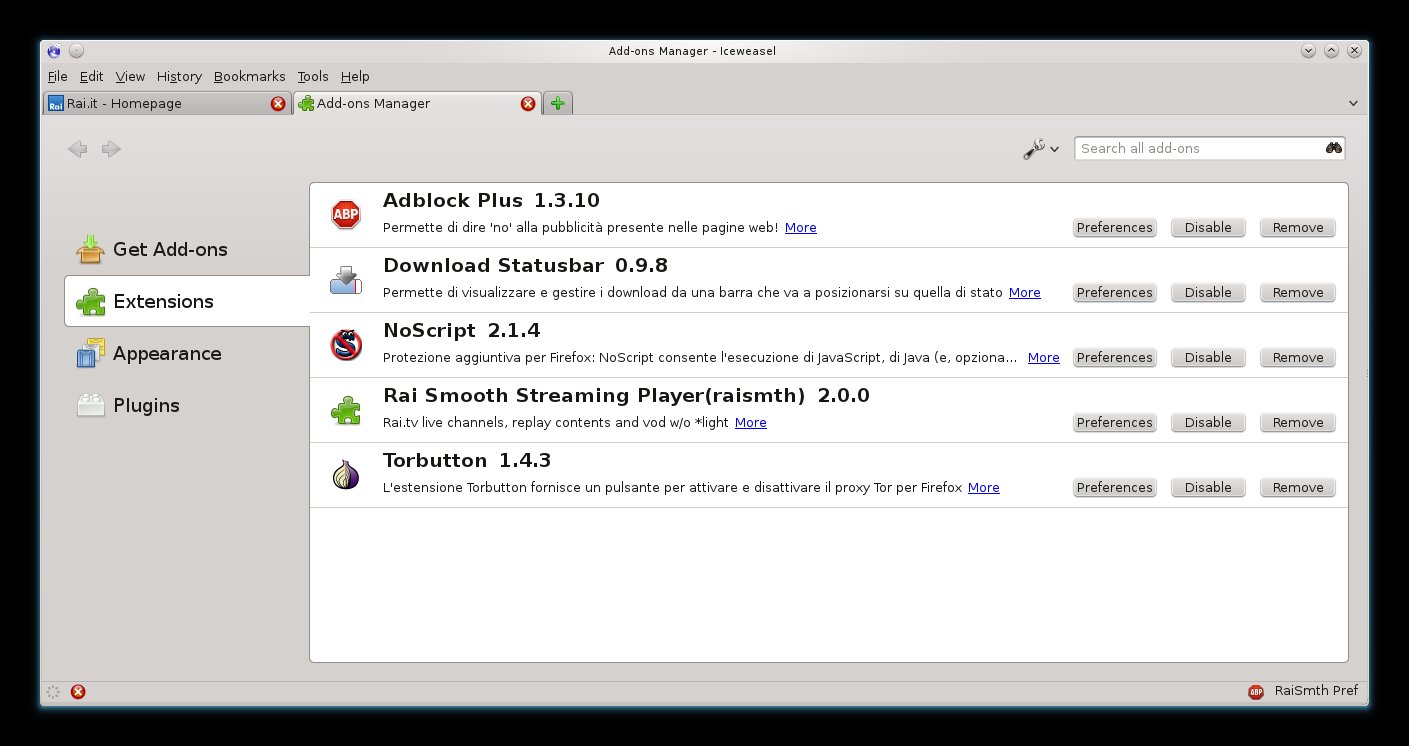The width and height of the screenshot is (1409, 746).
Task: Click the back arrow in Add-ons Manager
Action: [77, 149]
